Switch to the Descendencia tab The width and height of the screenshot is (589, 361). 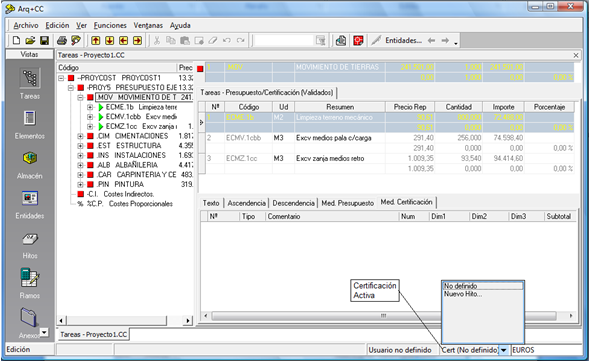(x=293, y=203)
